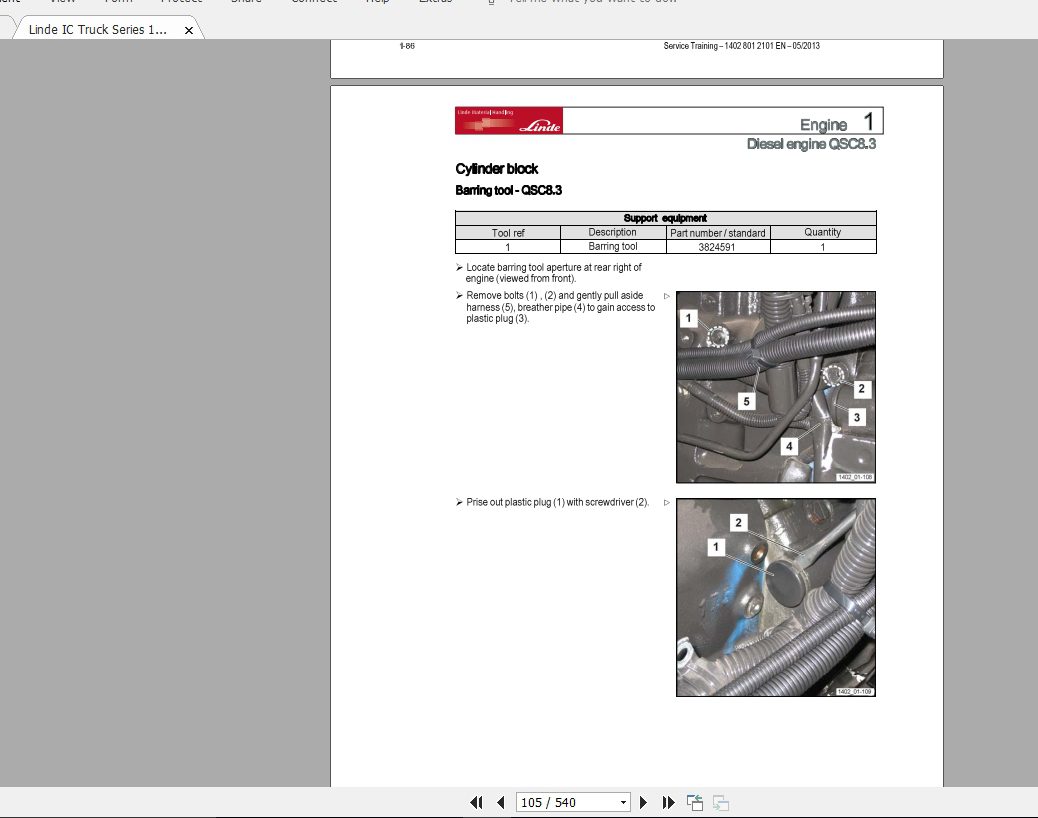Click the 'Tool ref' column header

pos(508,233)
